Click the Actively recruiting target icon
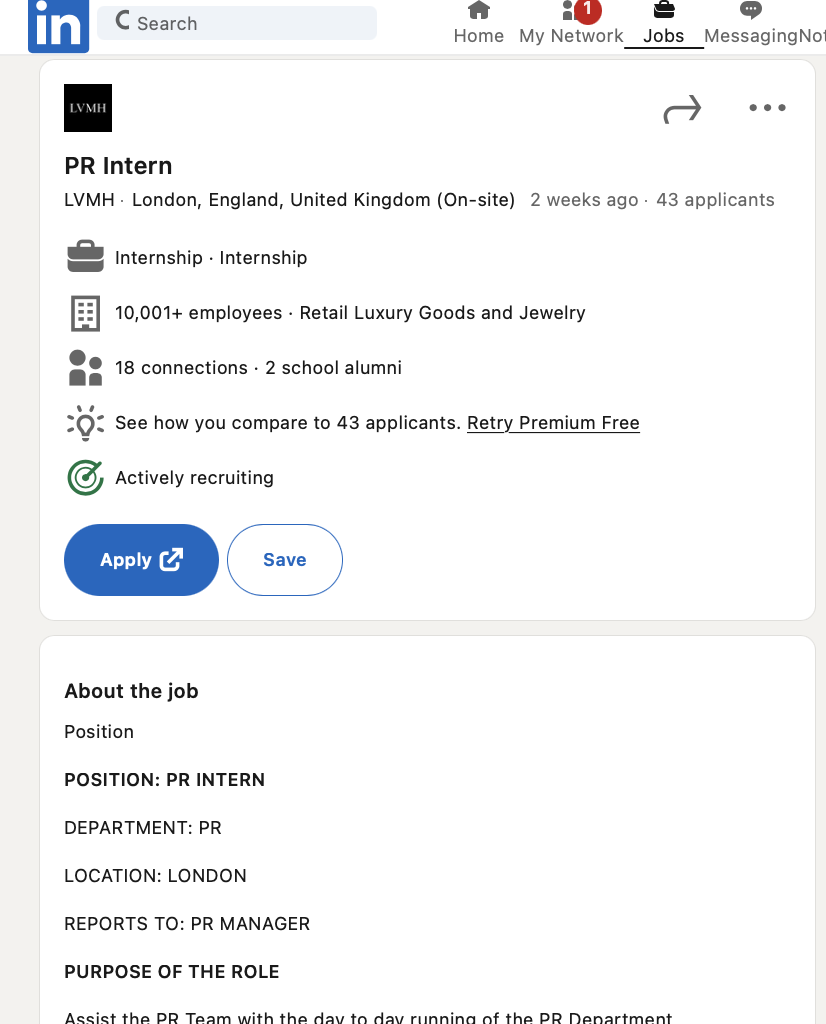The height and width of the screenshot is (1024, 826). coord(86,477)
